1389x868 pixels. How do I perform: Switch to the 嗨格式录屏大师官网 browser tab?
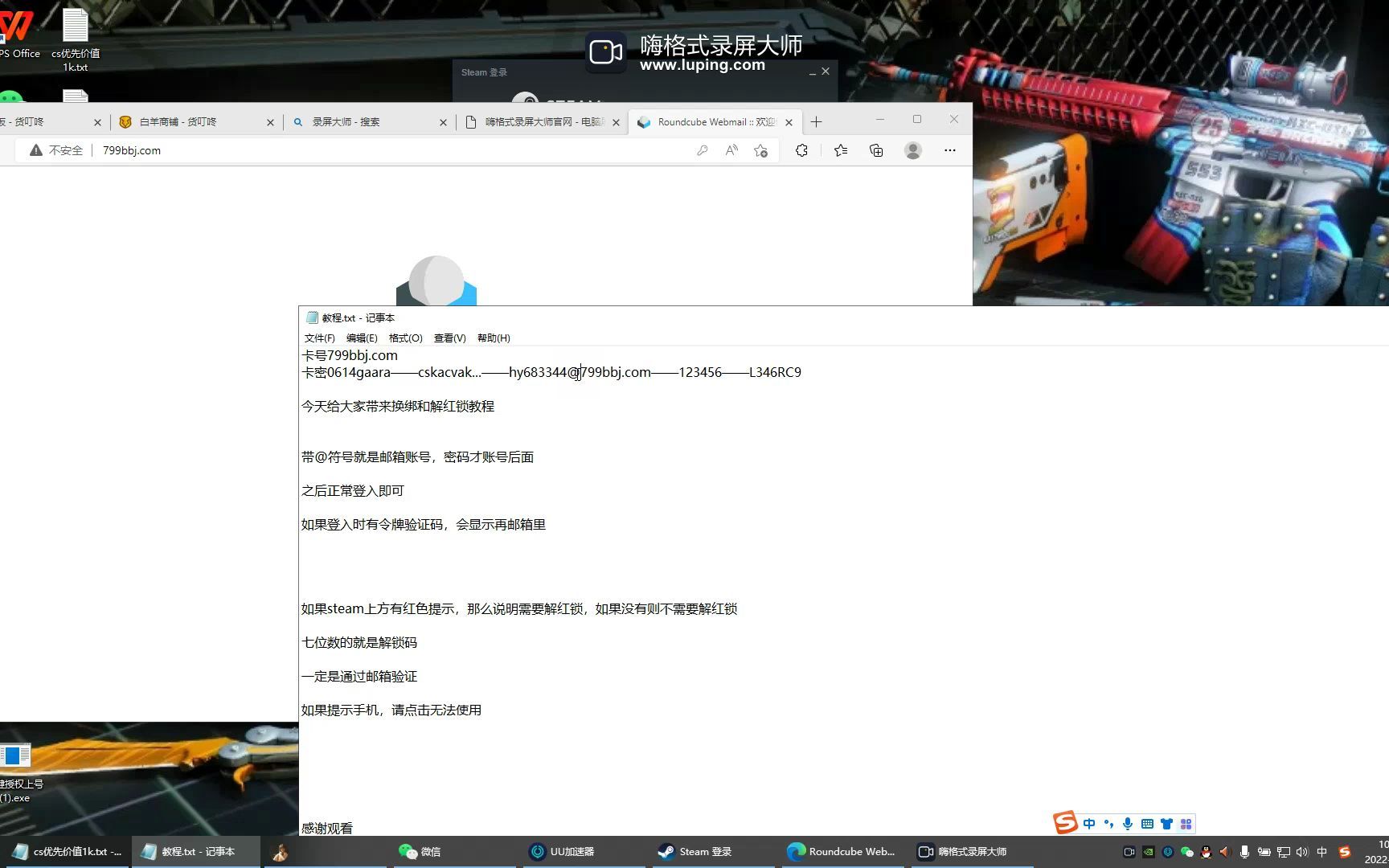pyautogui.click(x=543, y=122)
